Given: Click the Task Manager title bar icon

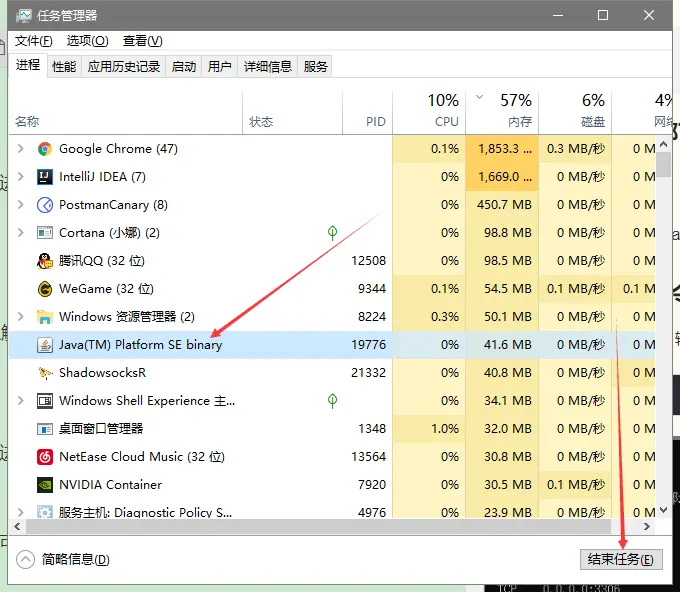Looking at the screenshot, I should (23, 16).
